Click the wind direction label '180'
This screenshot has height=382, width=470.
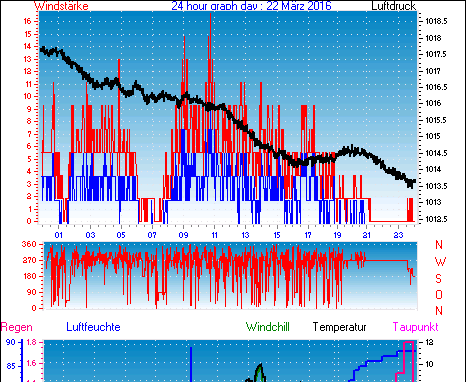(29, 276)
